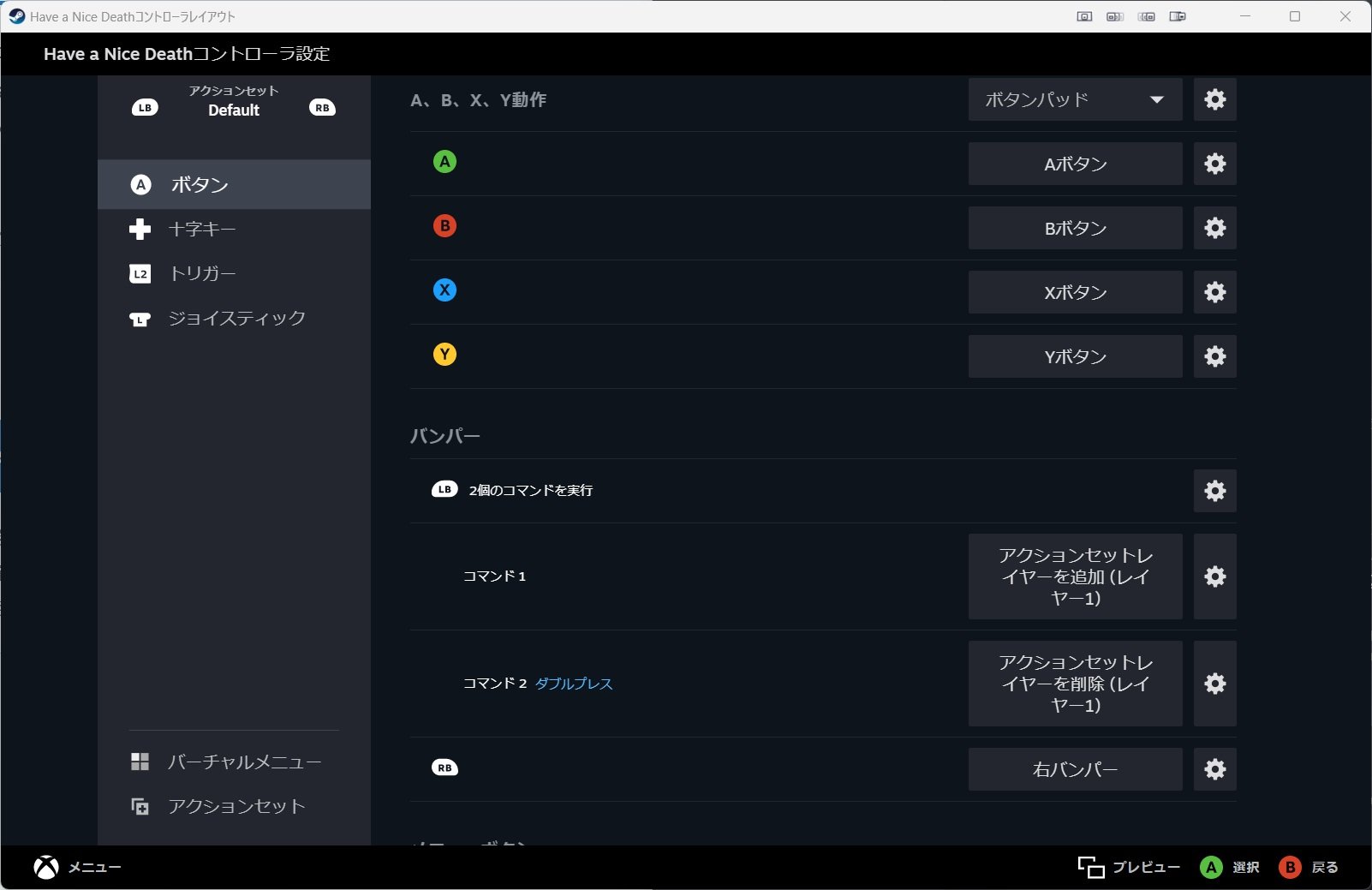
Task: Open gear settings for the Y button row
Action: click(x=1214, y=356)
